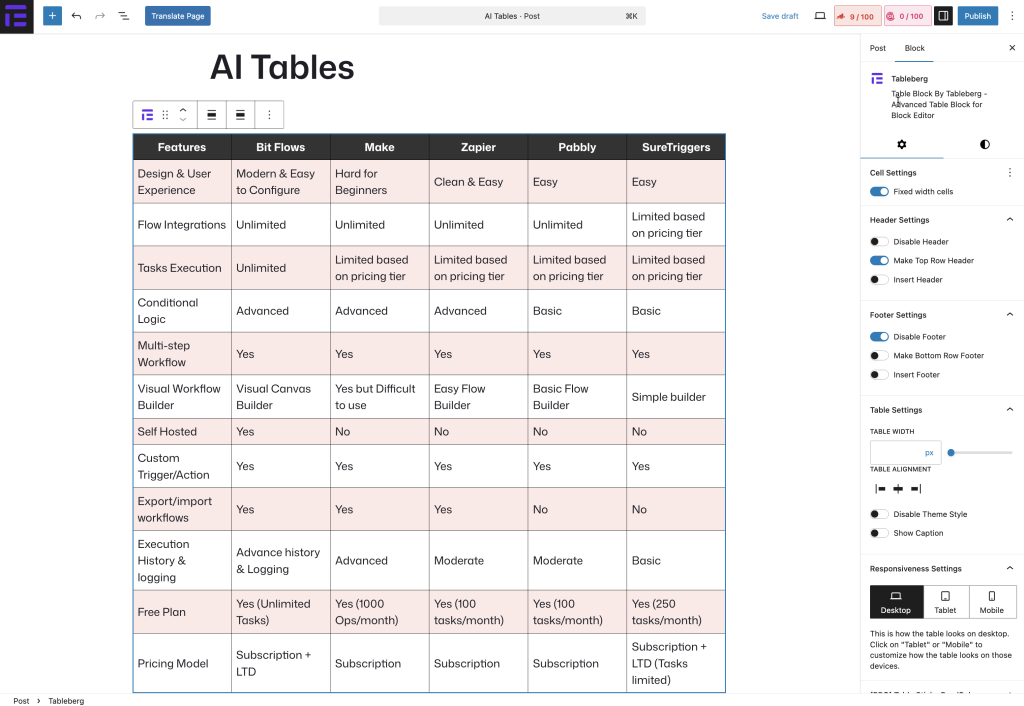Toggle Fixed width cells switch
Viewport: 1024px width, 706px height.
879,191
